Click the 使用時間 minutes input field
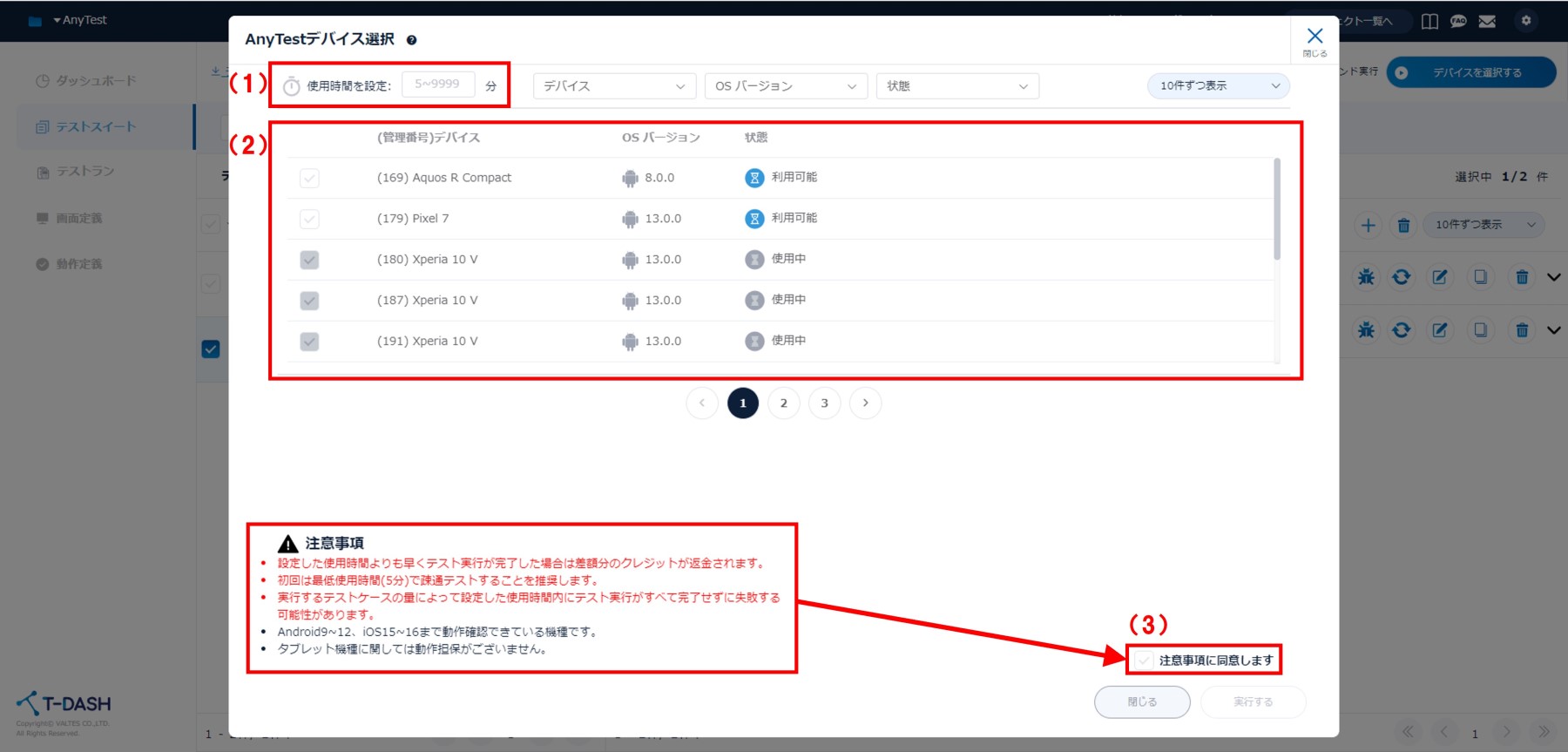Viewport: 1568px width, 752px height. coord(438,85)
